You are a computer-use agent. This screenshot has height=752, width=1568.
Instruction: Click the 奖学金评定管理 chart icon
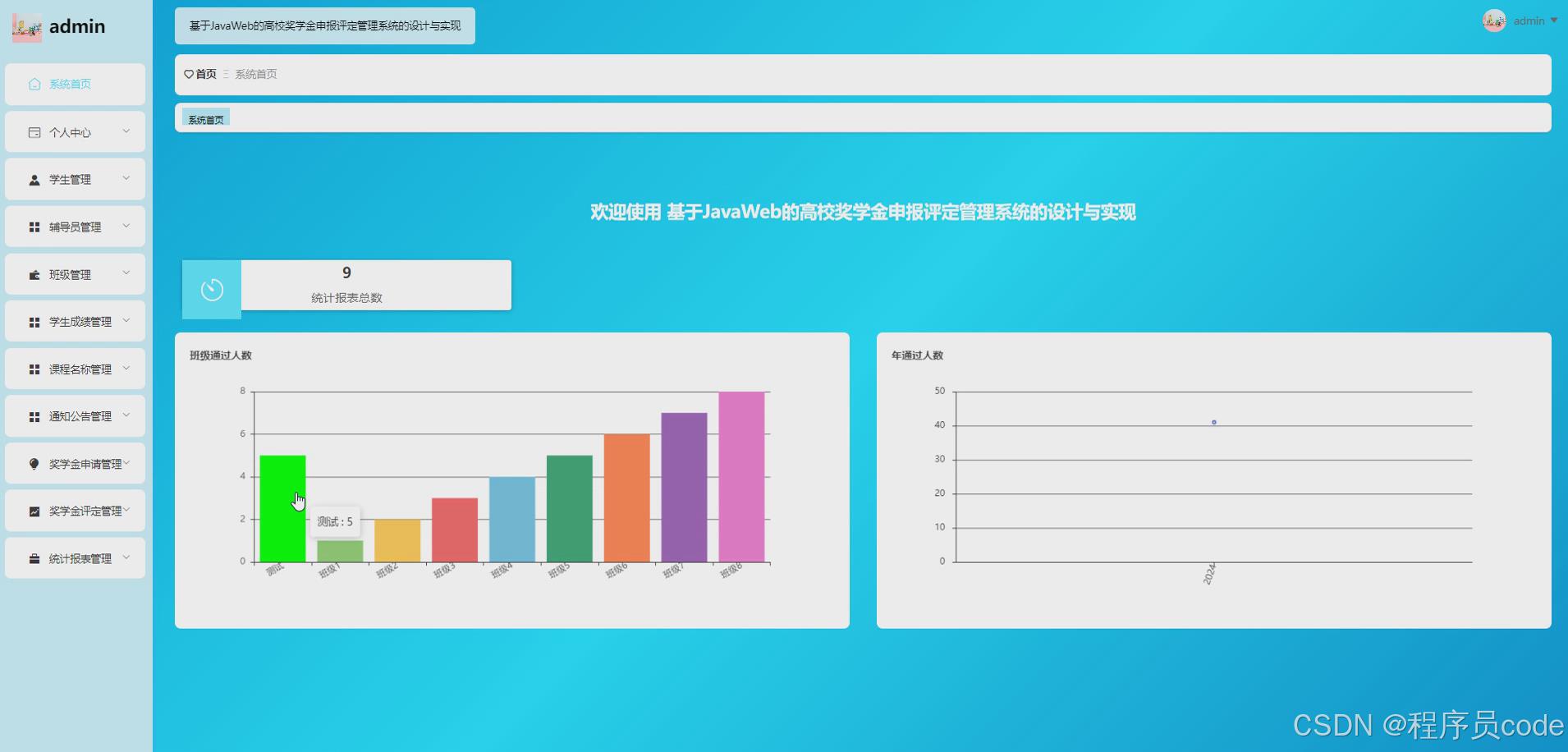[34, 511]
